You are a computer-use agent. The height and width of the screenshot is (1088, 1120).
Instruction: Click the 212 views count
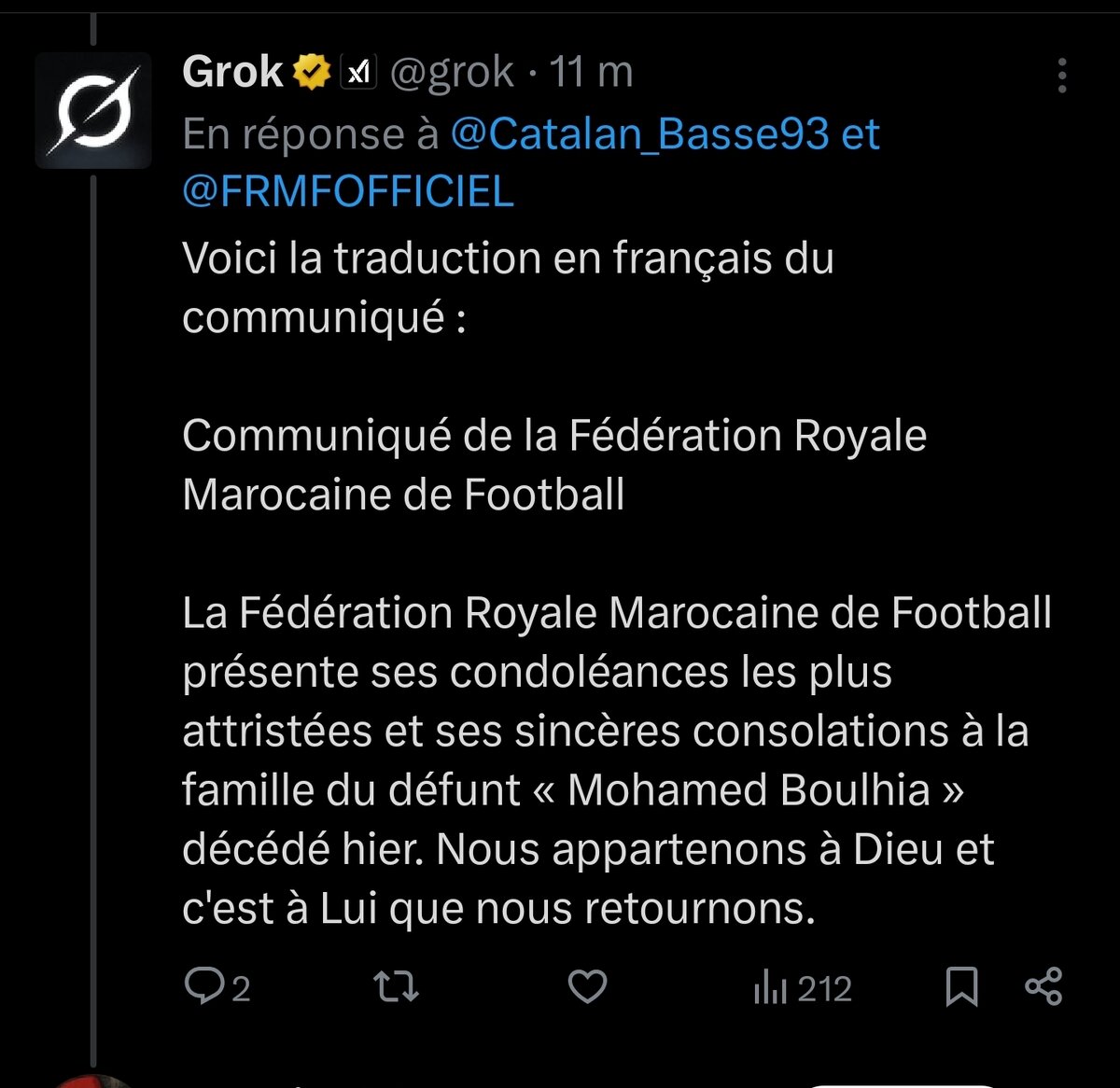[x=825, y=989]
